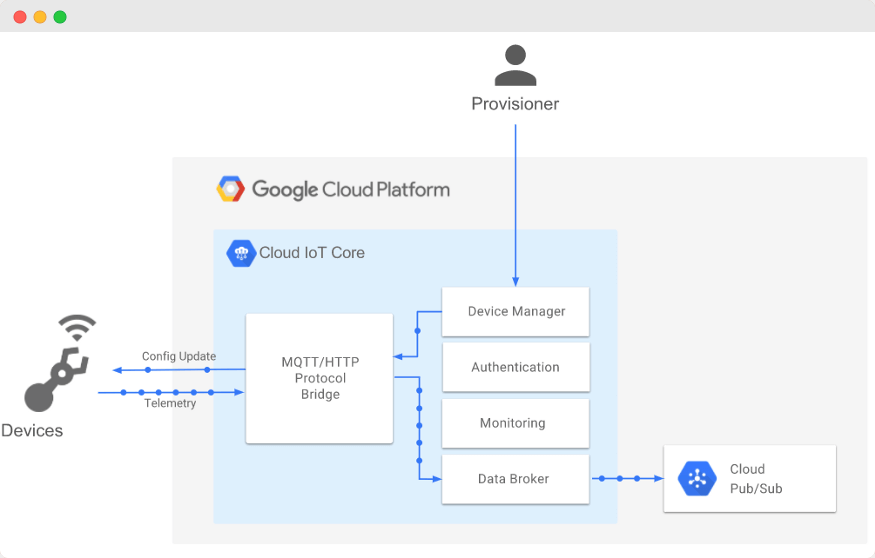Close the window with the red button

(20, 17)
